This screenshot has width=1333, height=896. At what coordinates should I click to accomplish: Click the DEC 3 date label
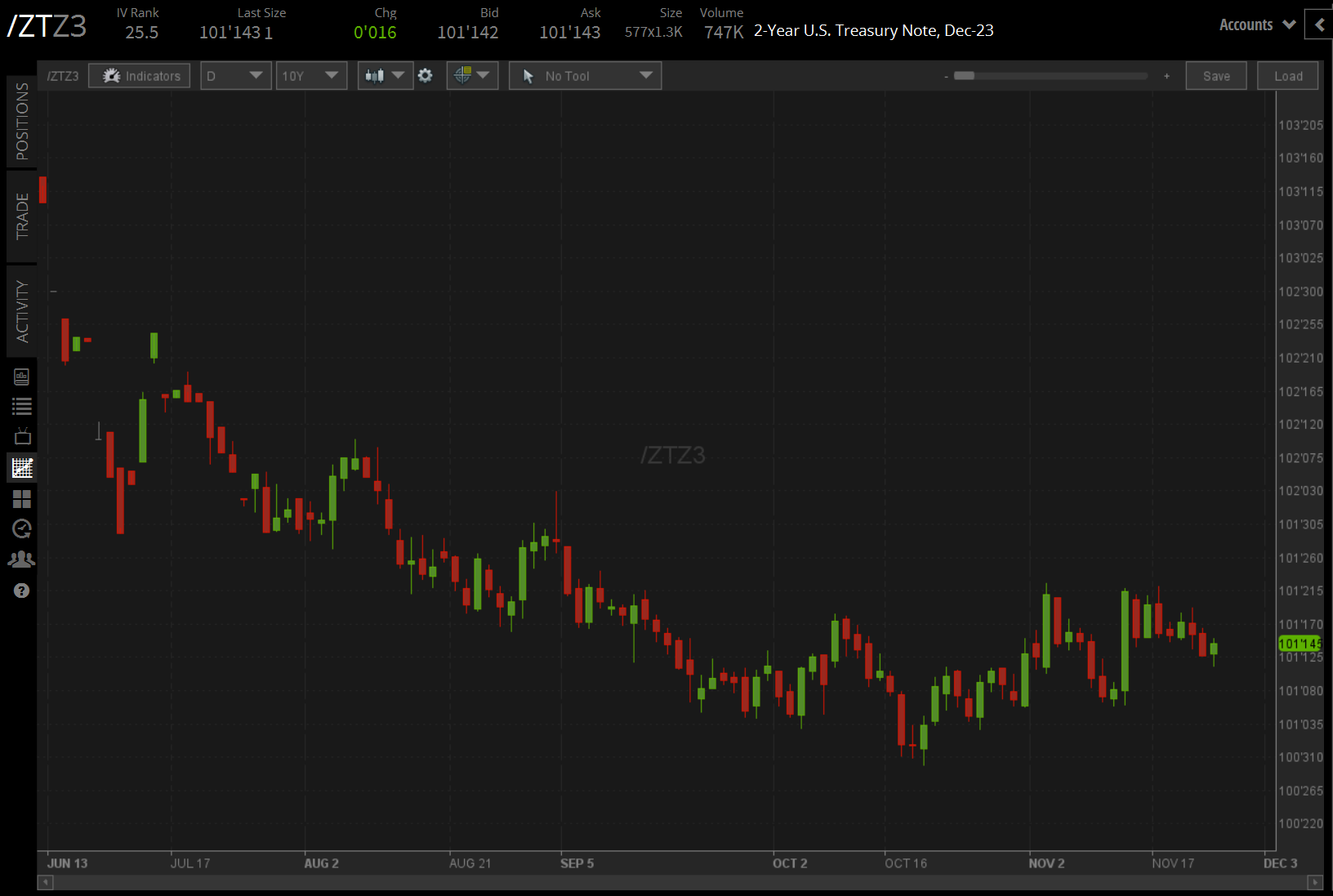[1281, 863]
